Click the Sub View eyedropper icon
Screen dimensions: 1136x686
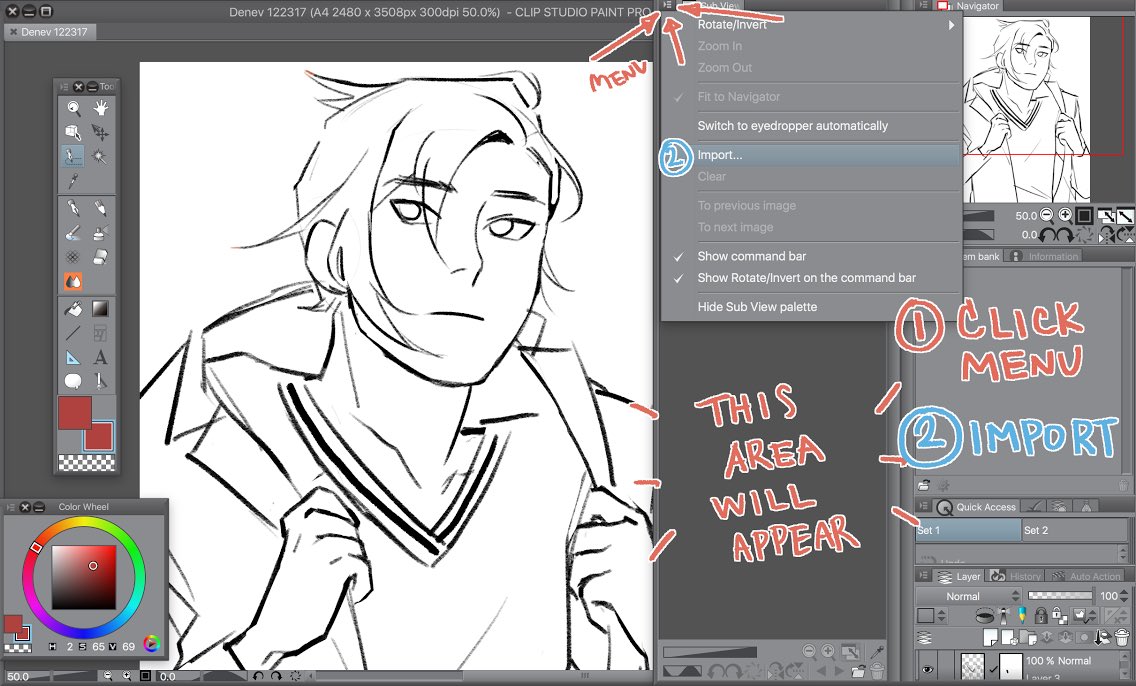click(x=877, y=651)
